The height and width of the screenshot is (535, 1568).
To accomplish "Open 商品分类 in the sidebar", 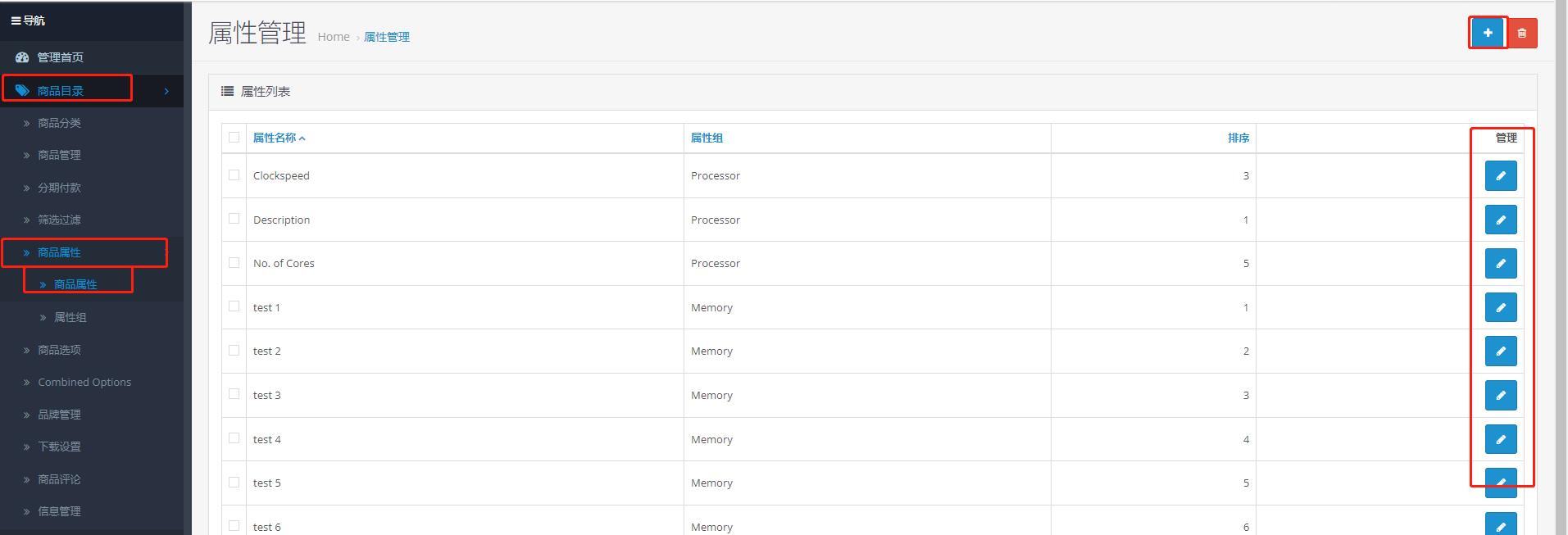I will (59, 123).
